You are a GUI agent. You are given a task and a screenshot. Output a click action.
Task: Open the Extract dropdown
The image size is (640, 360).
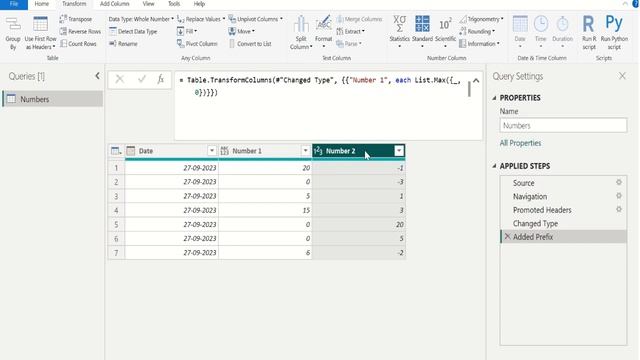click(x=350, y=31)
